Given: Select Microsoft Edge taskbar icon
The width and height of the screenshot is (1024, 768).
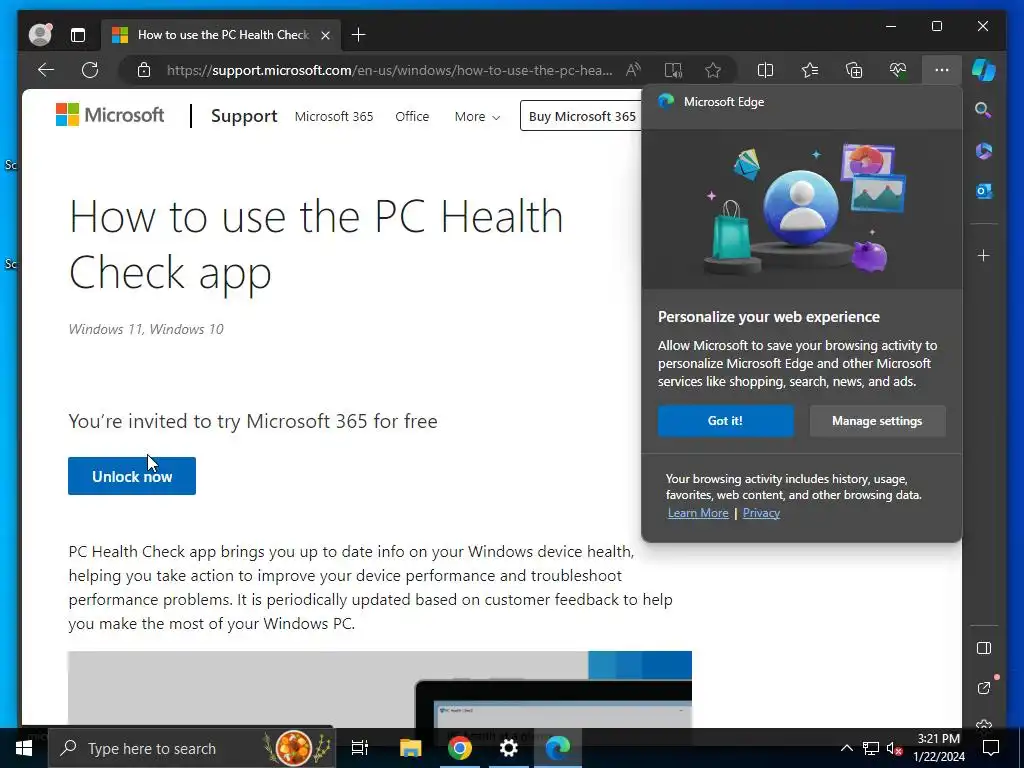Looking at the screenshot, I should (558, 748).
